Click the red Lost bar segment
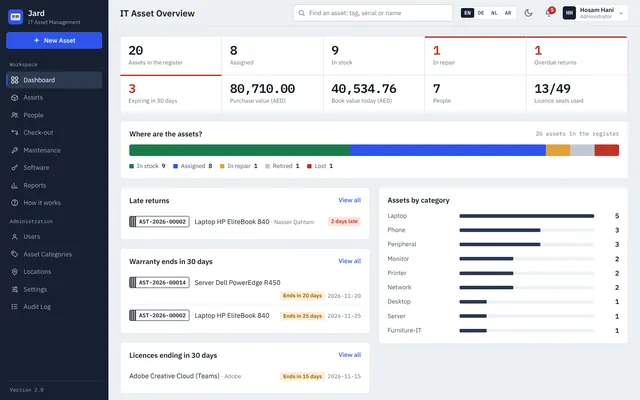Screen dimensions: 640x400 point(607,150)
